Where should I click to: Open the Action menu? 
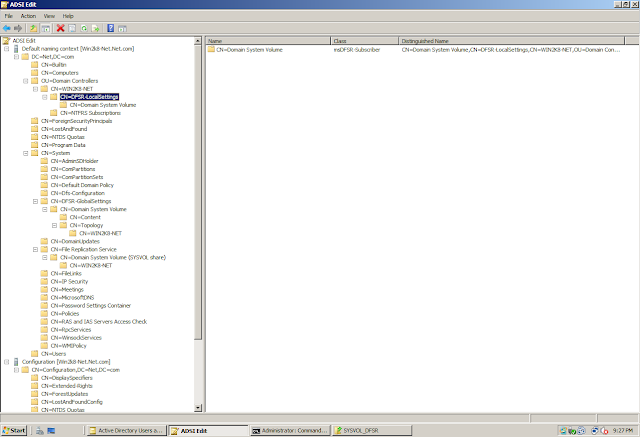28,16
